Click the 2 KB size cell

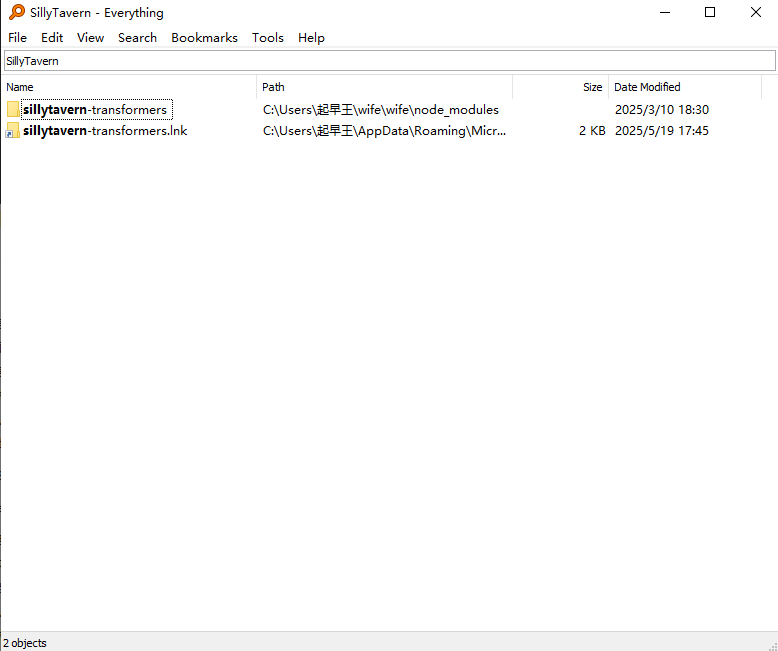coord(592,131)
